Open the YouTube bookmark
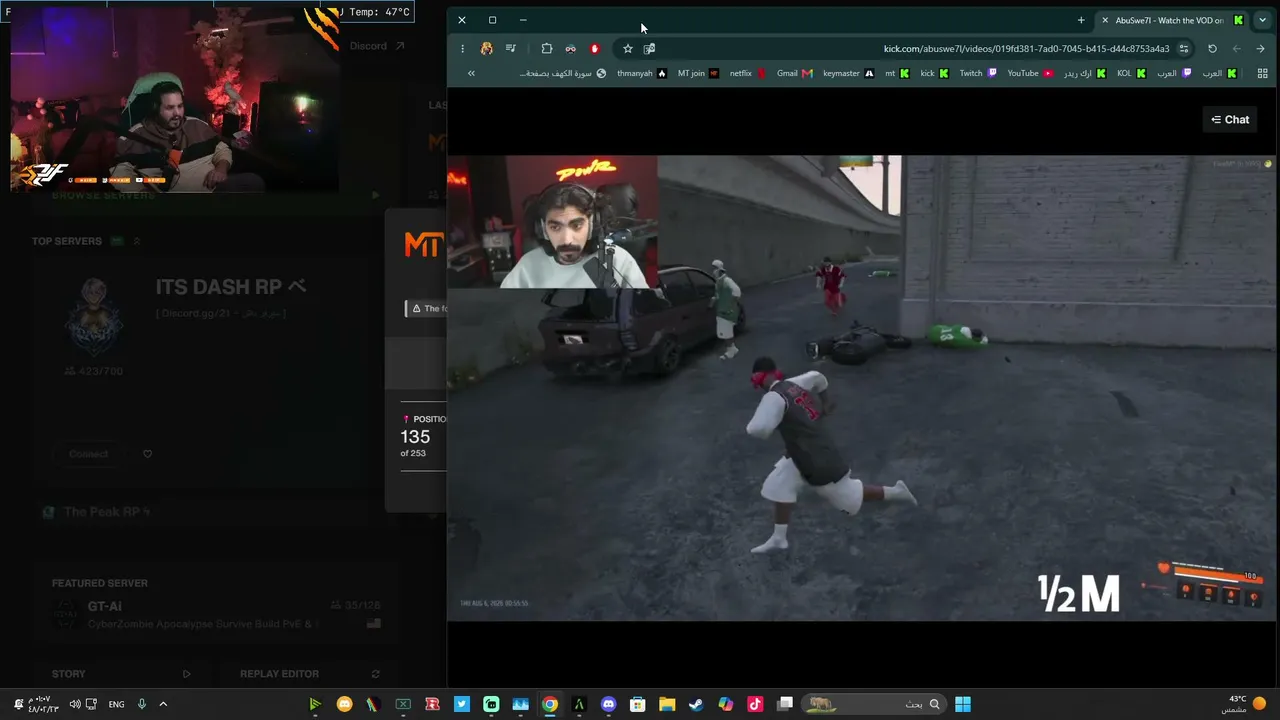The image size is (1280, 720). click(x=1030, y=73)
